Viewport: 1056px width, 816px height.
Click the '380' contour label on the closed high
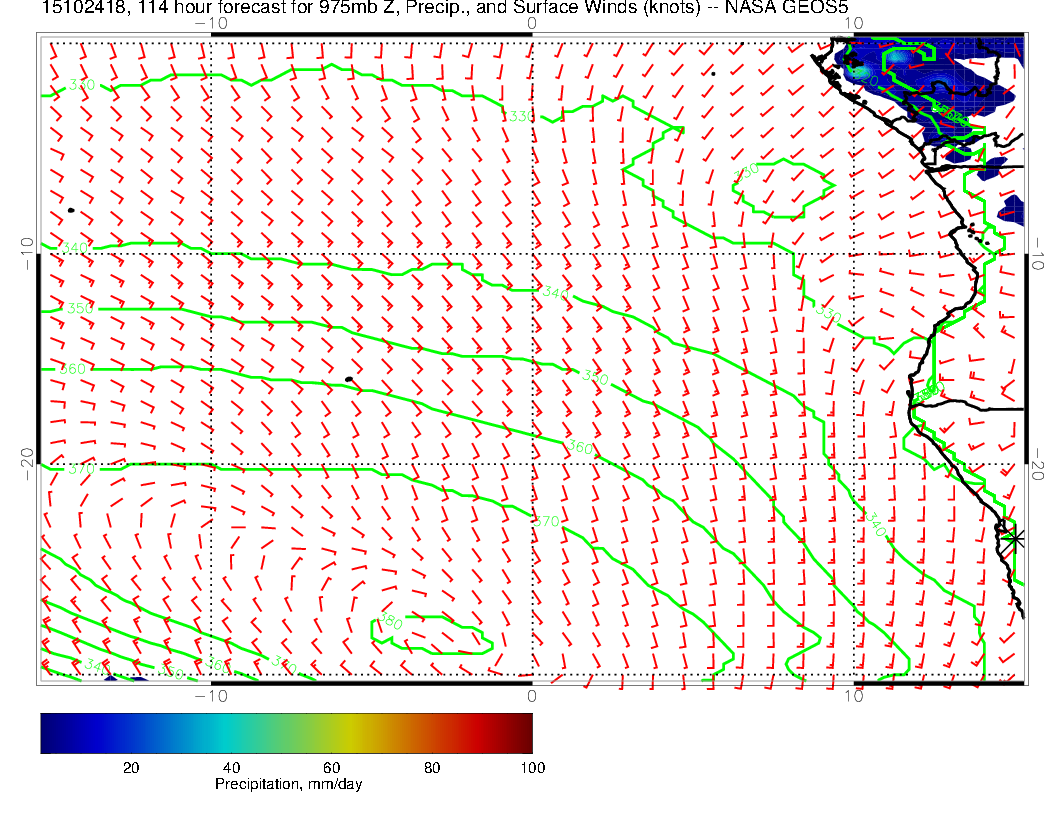pos(389,620)
